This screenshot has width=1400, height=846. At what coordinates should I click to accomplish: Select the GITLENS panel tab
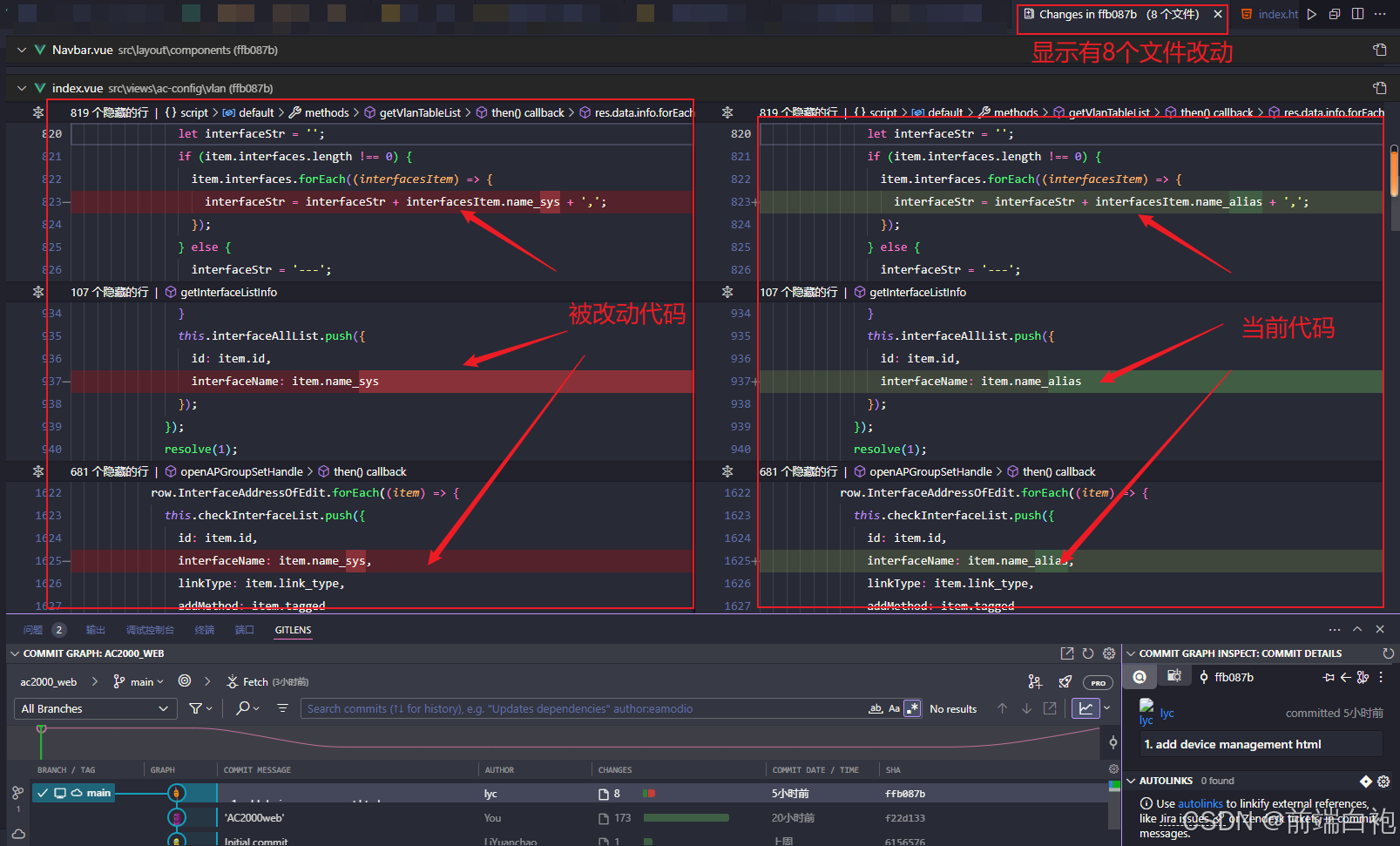(x=293, y=630)
